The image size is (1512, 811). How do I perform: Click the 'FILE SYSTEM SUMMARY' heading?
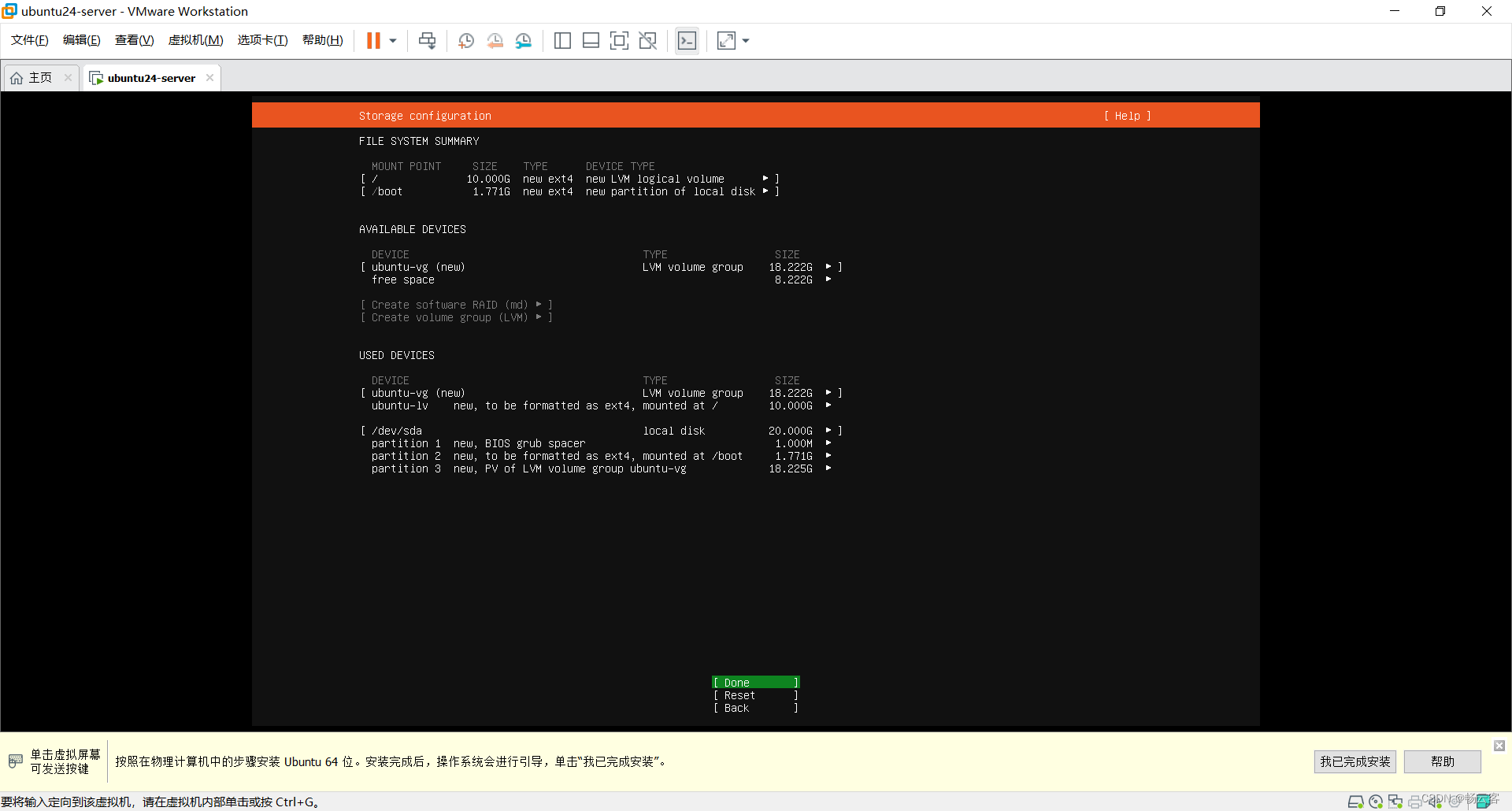(419, 141)
